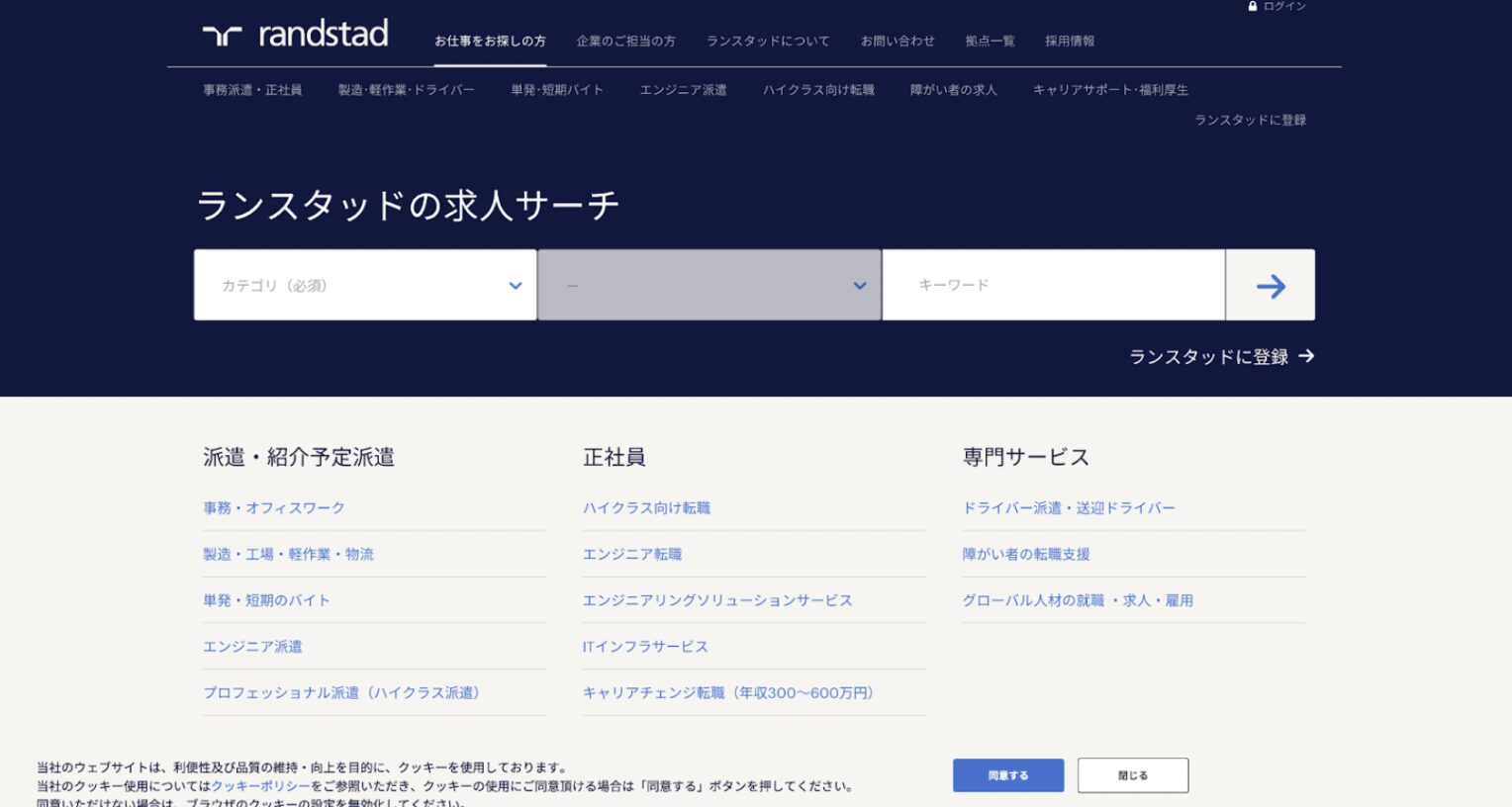Open ドライバー派遣・送迎ドライバー link

pyautogui.click(x=1069, y=508)
